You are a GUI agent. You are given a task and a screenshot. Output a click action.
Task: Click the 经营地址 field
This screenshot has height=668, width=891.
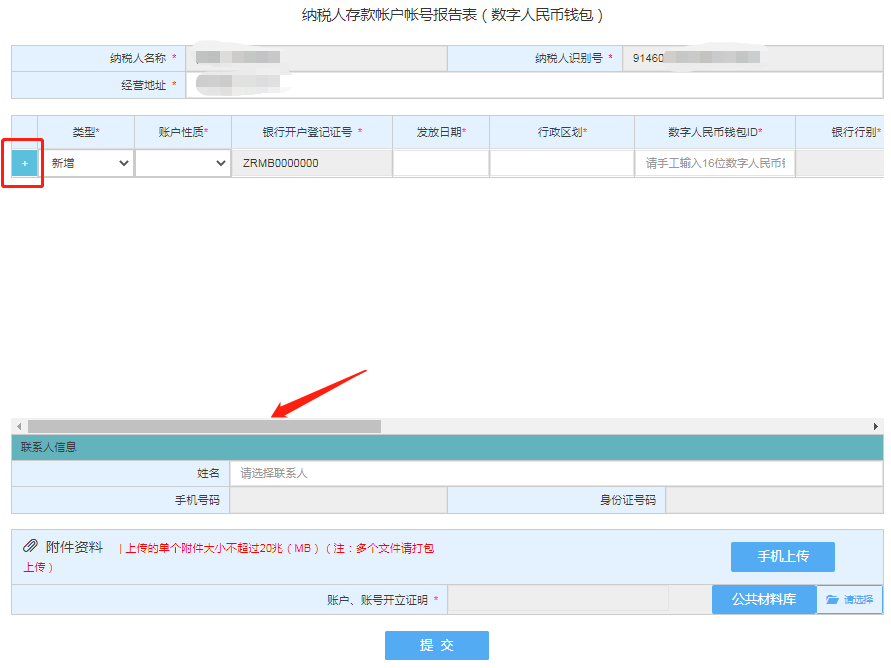click(x=534, y=85)
